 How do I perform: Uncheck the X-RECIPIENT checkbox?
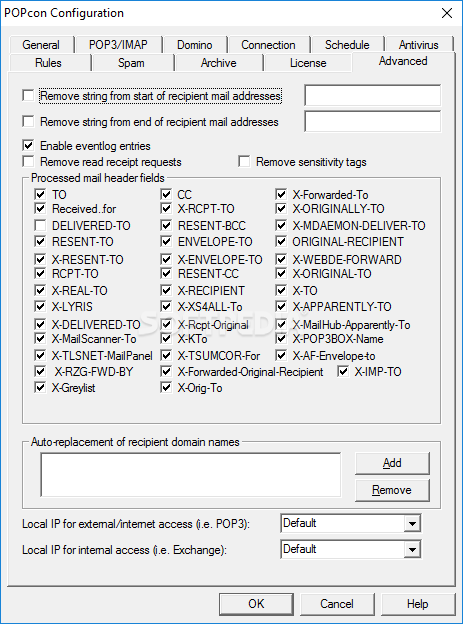point(166,291)
